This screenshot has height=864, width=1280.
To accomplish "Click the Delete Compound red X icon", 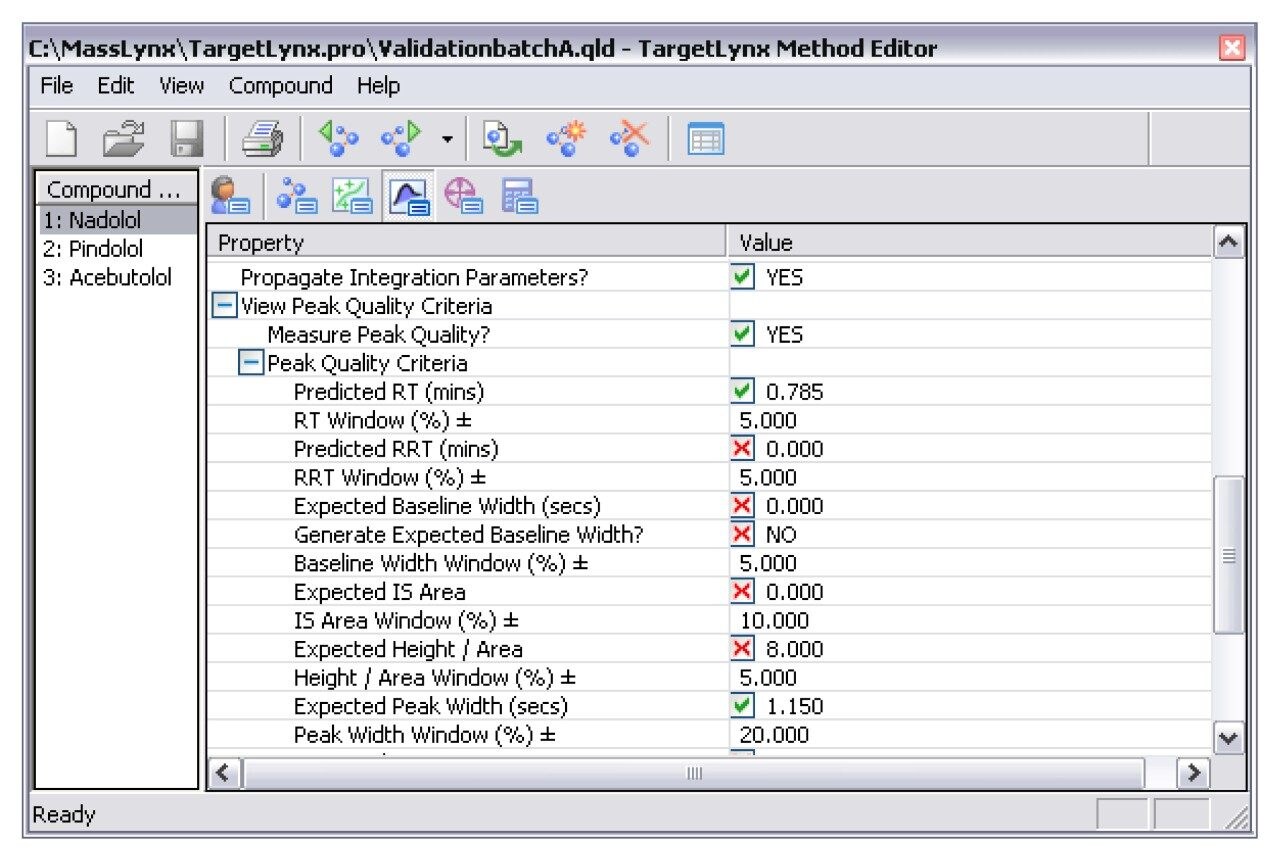I will click(x=627, y=137).
